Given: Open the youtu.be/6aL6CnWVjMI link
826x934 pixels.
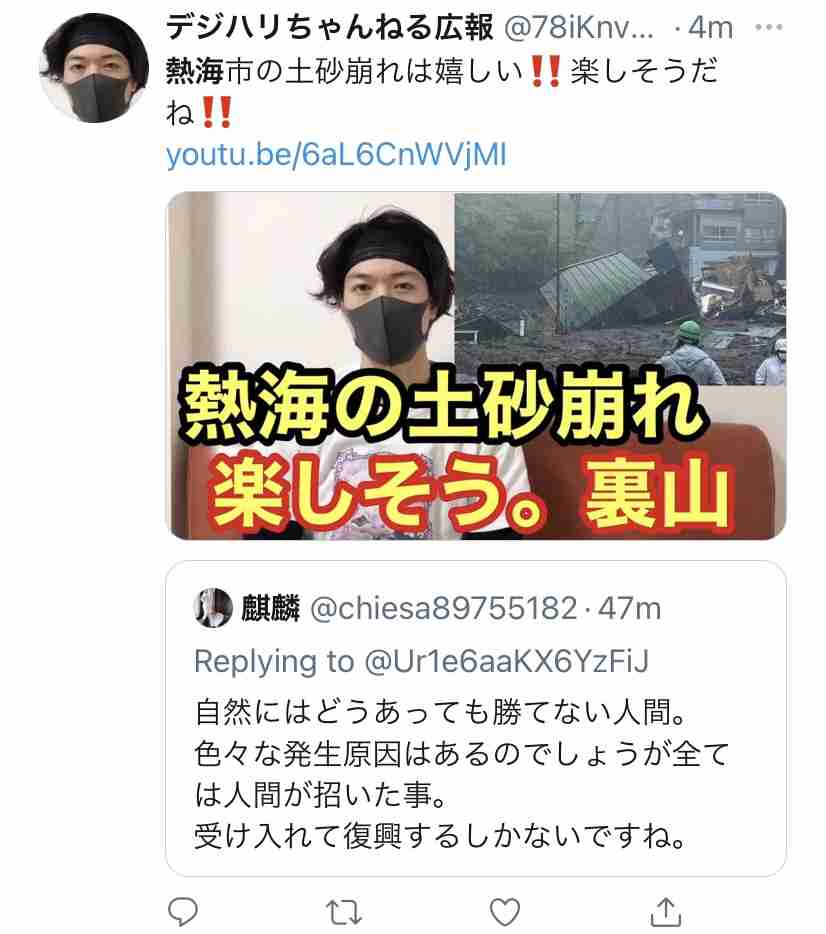Looking at the screenshot, I should pyautogui.click(x=336, y=155).
